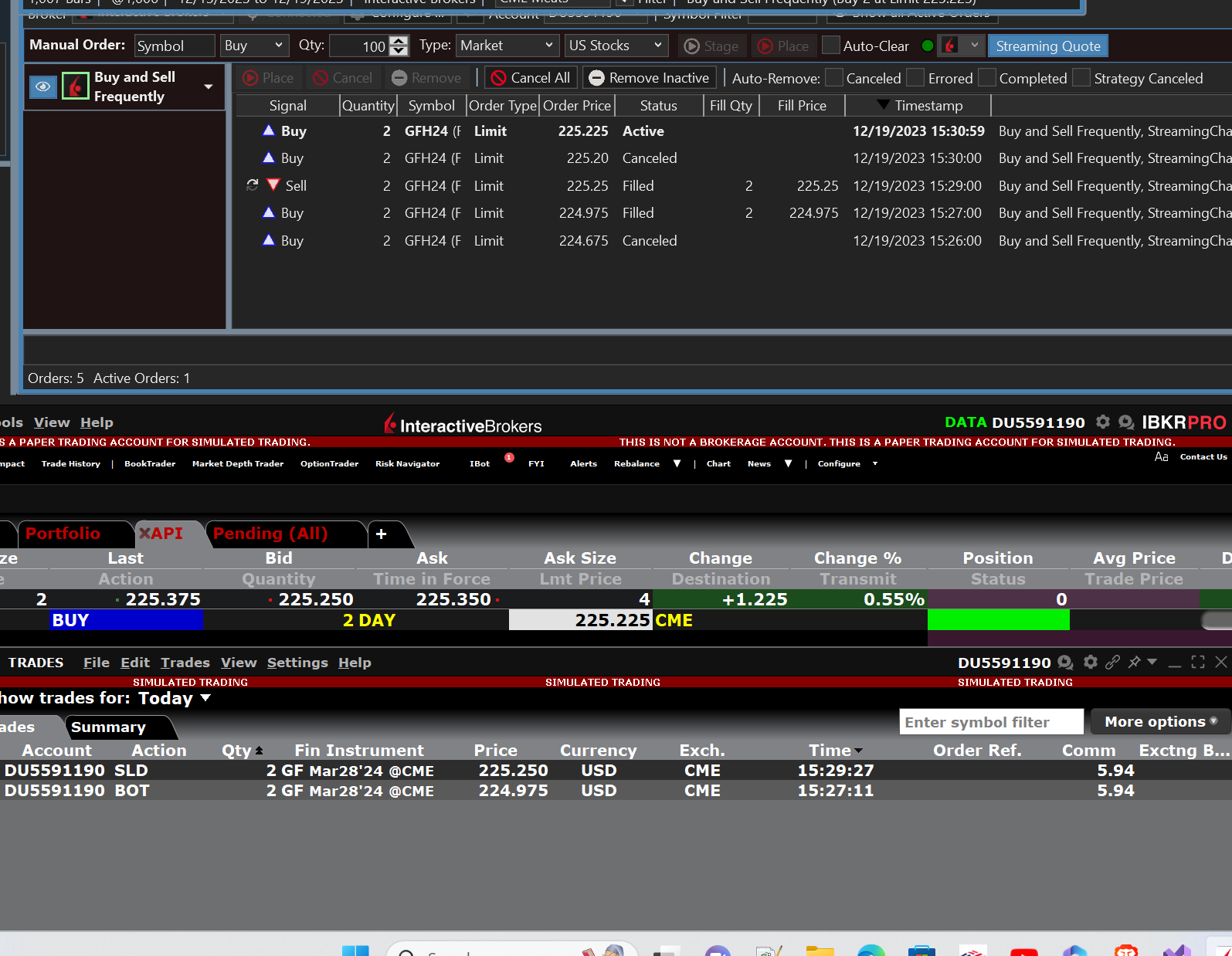Expand the Configure dropdown arrow in TWS toolbar
The width and height of the screenshot is (1232, 956).
[875, 464]
